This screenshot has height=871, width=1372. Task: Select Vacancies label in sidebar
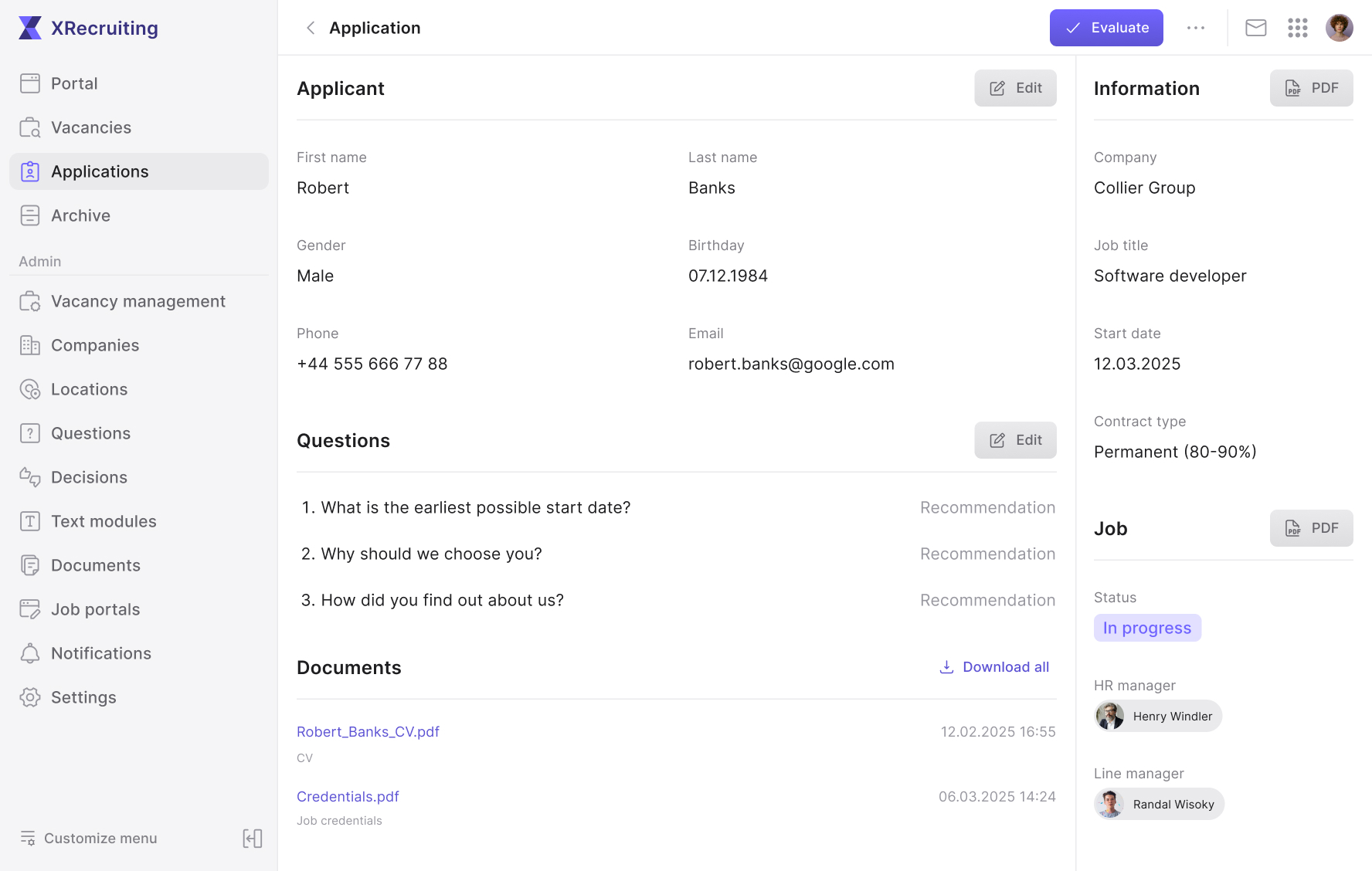click(91, 127)
